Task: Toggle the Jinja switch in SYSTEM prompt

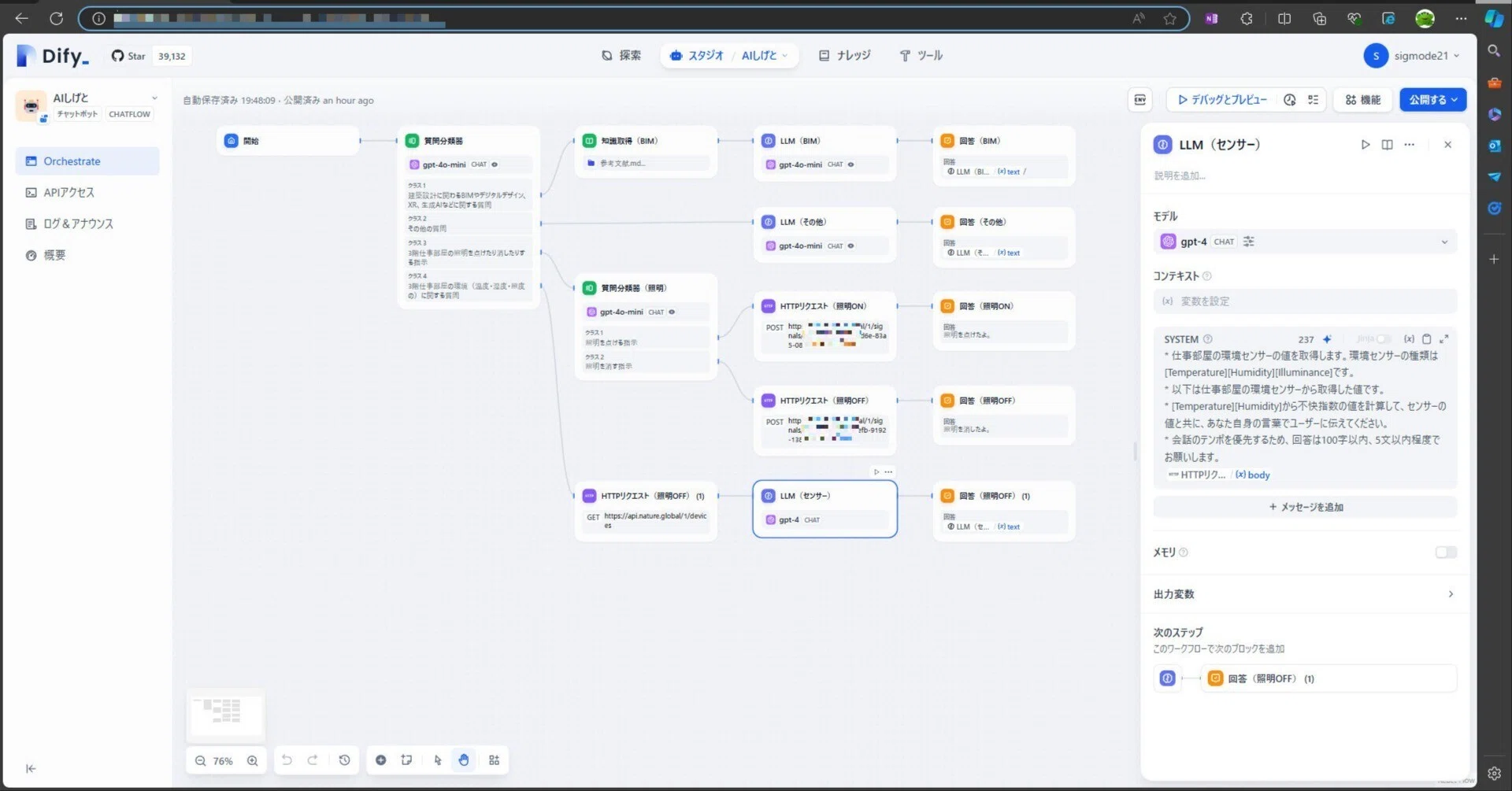Action: click(1383, 339)
